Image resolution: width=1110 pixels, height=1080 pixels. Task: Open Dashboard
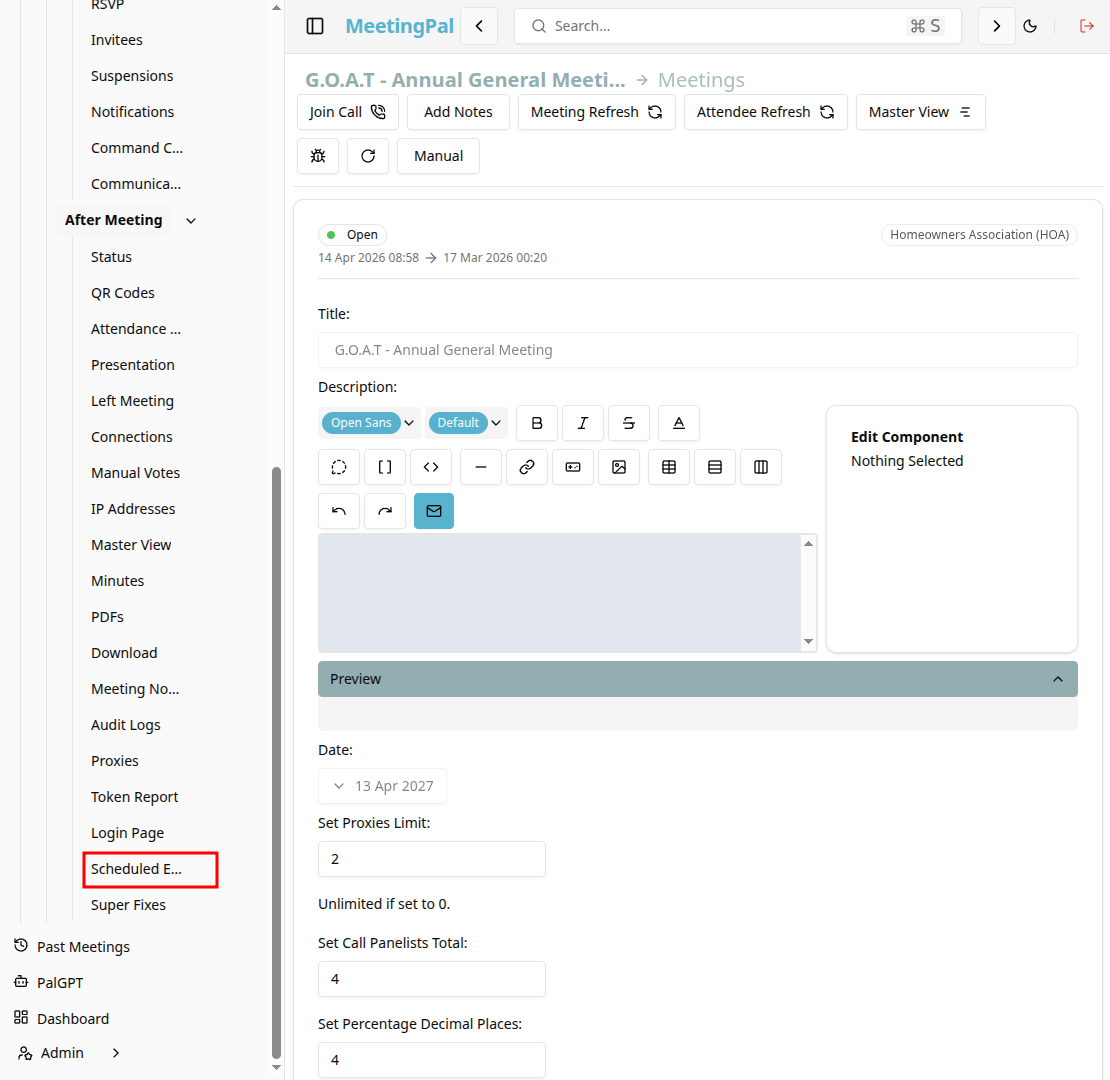pyautogui.click(x=62, y=1019)
